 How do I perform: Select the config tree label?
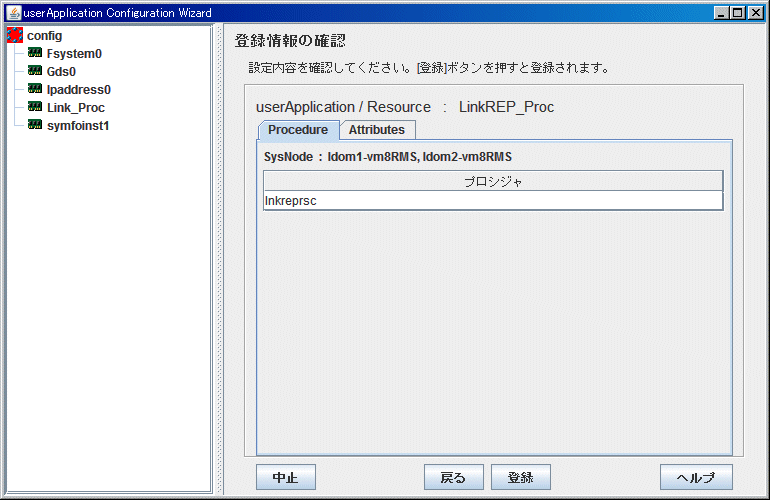click(45, 36)
